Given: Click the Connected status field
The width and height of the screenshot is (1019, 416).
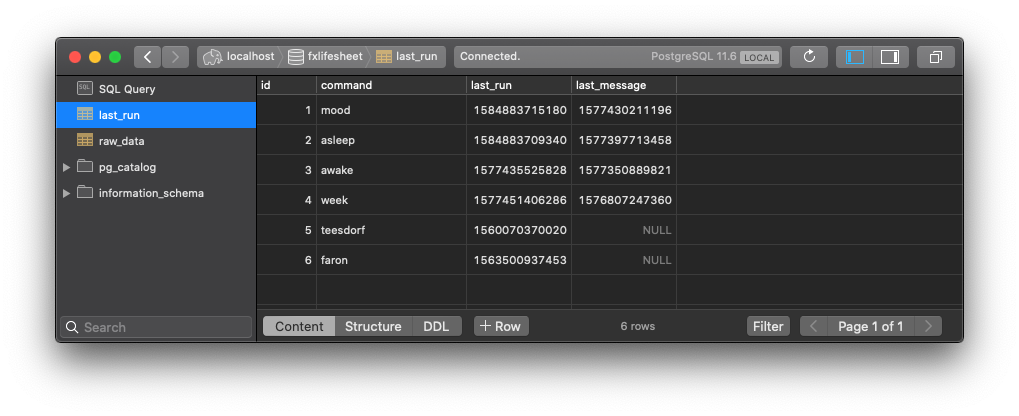Looking at the screenshot, I should pyautogui.click(x=617, y=57).
